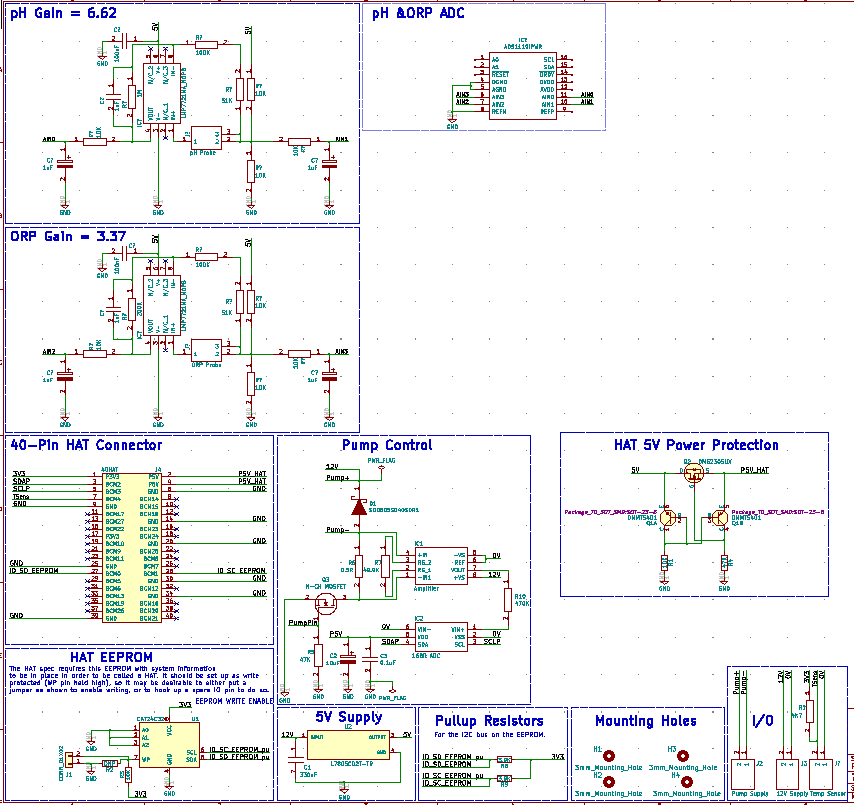Select the U1 CAT24C32 EEPROM chip

169,745
